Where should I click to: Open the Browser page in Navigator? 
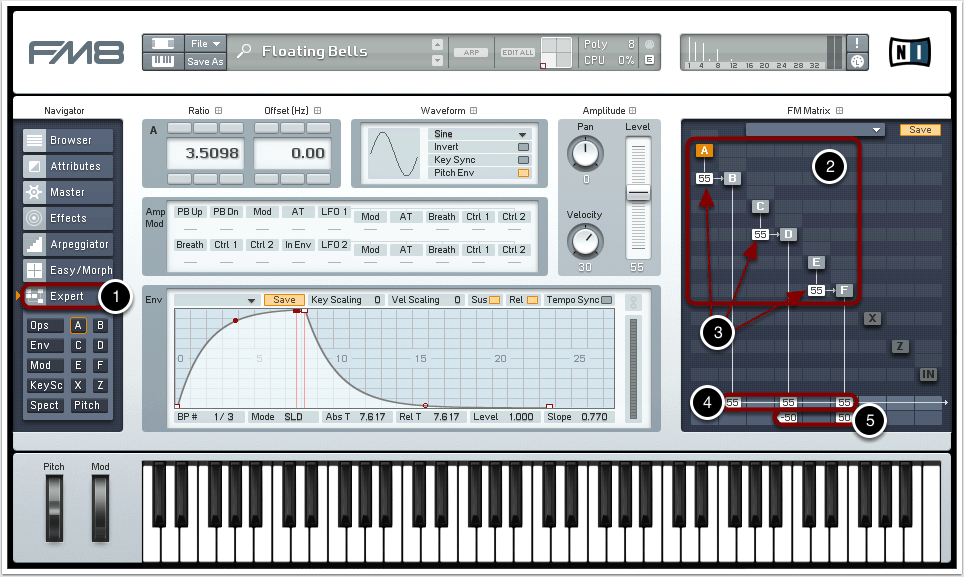pos(68,140)
